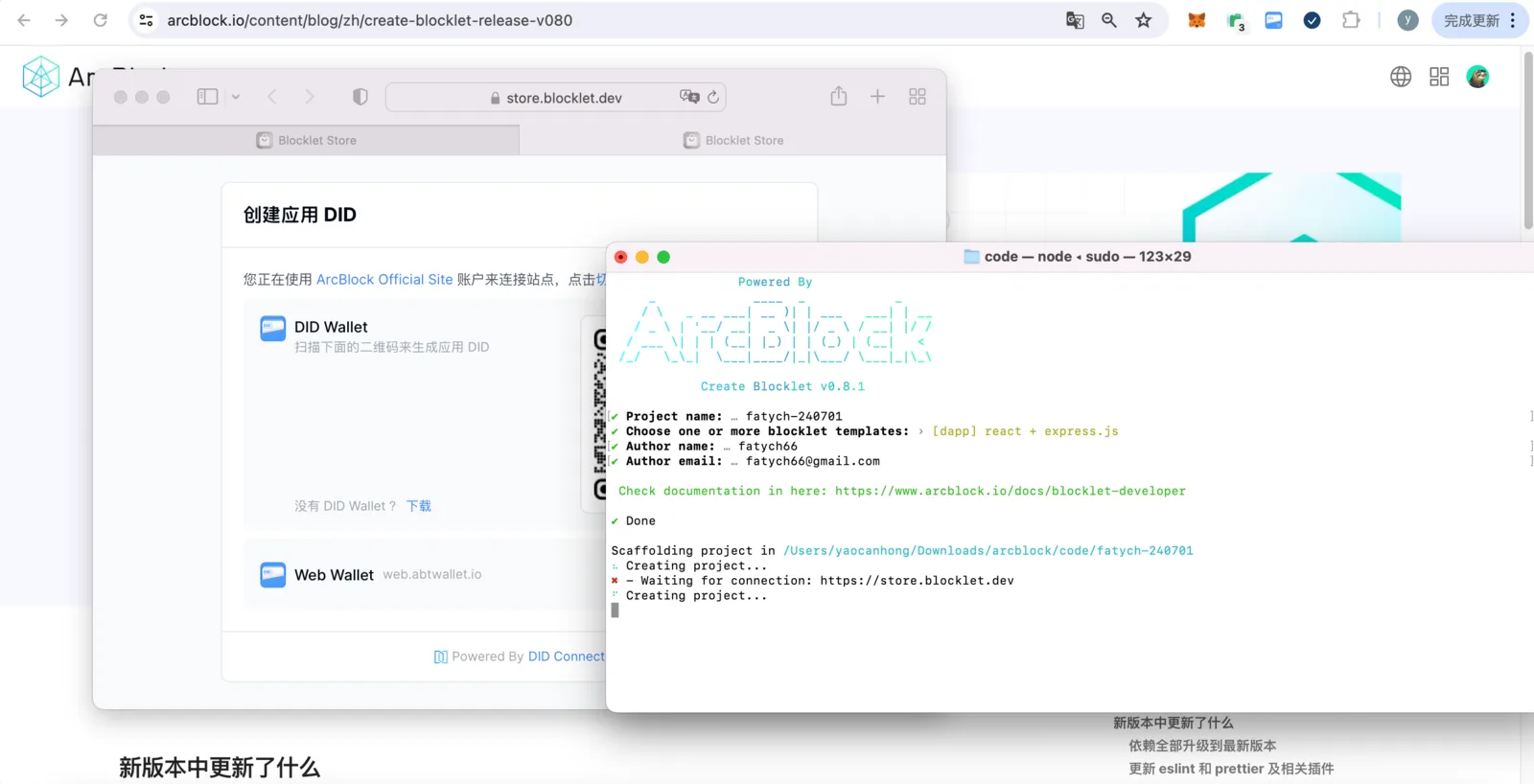Open the MetaMask fox extension
This screenshot has height=784, width=1534.
point(1197,20)
